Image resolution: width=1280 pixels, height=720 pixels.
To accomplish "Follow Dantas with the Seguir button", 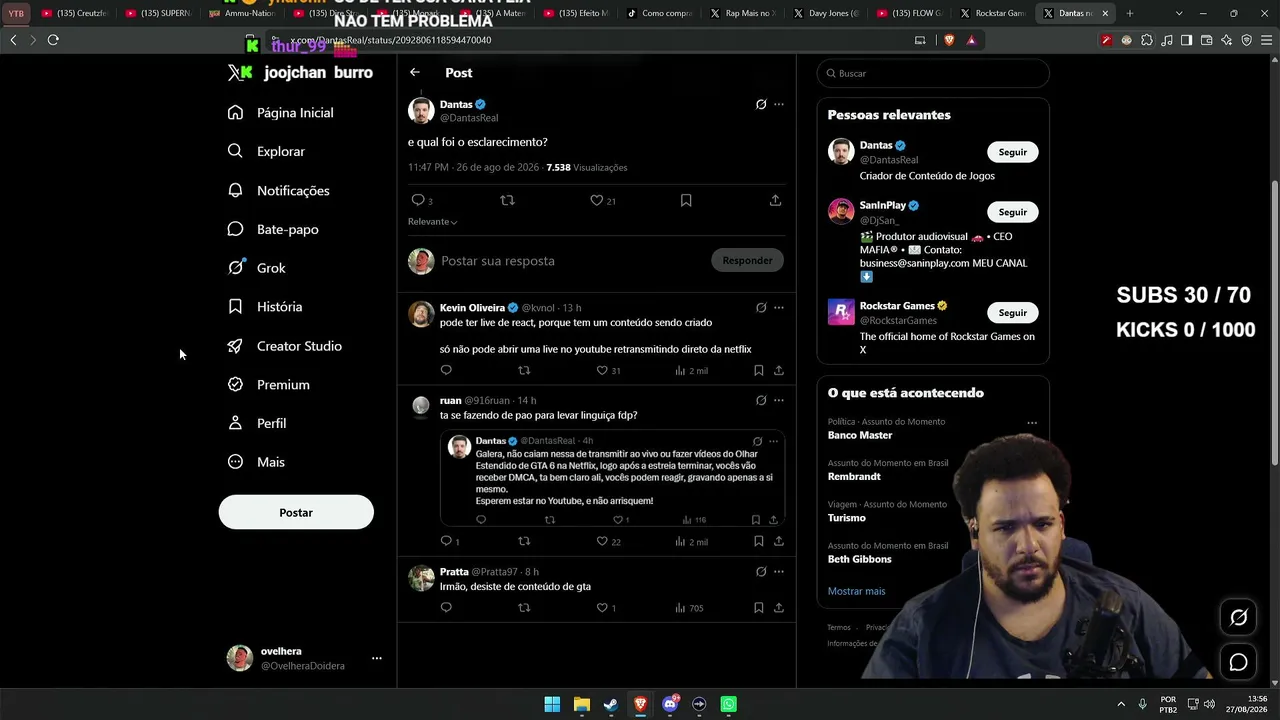I will click(x=1013, y=152).
